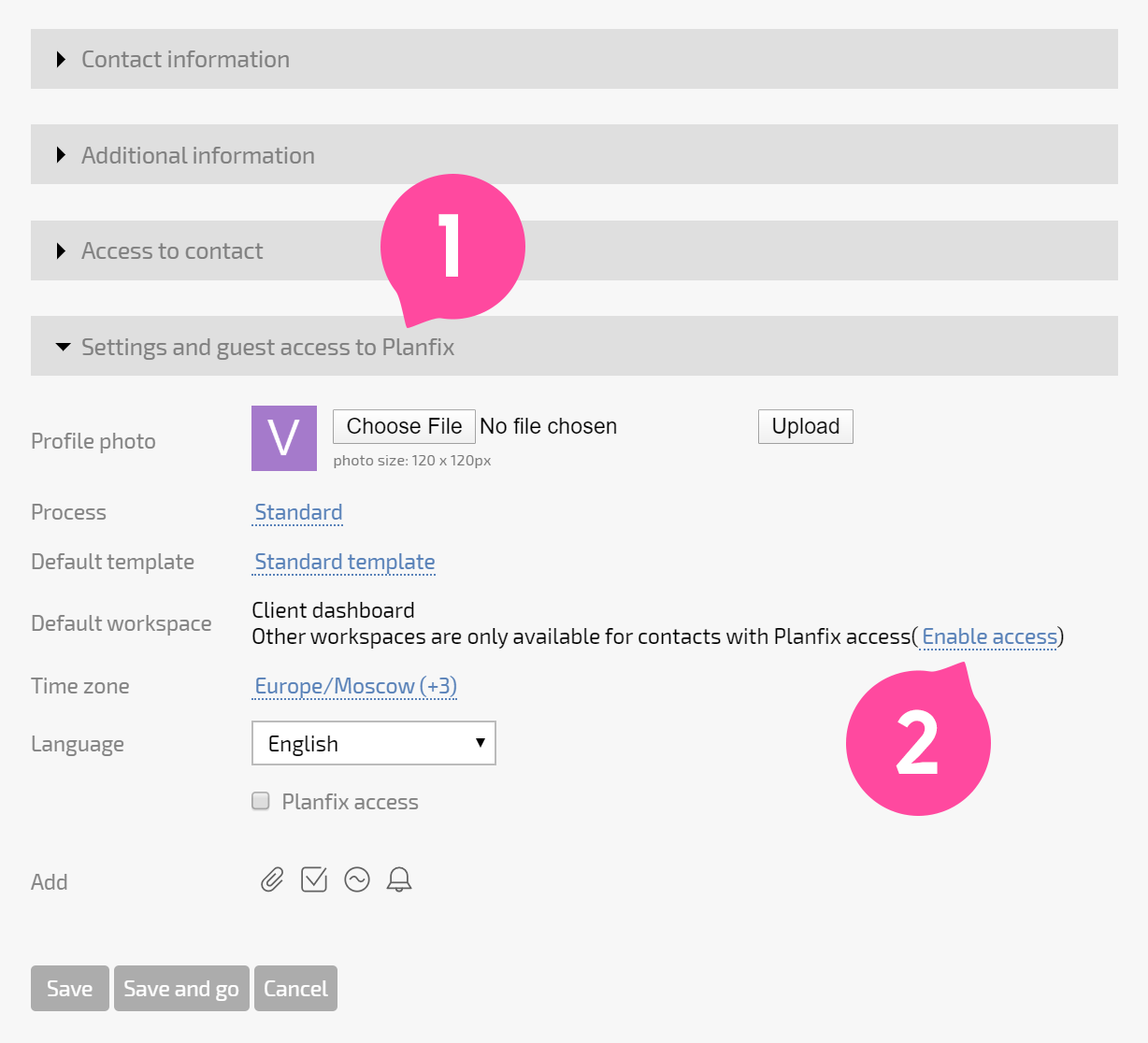Cancel editing the contact
The image size is (1148, 1043).
coord(295,988)
